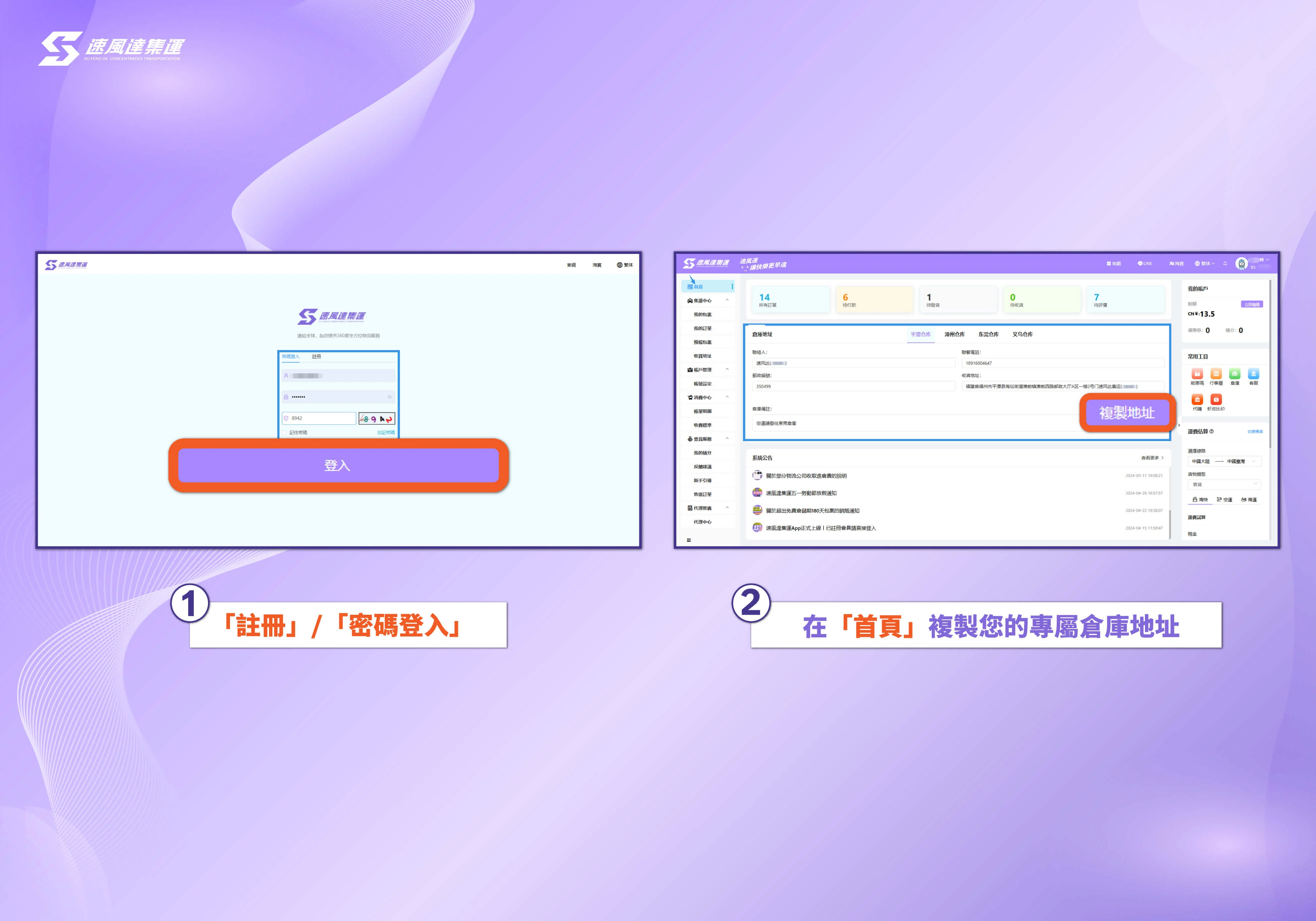This screenshot has height=921, width=1316.
Task: Click the 虾皮比价 price compare tool icon
Action: coord(1216,399)
